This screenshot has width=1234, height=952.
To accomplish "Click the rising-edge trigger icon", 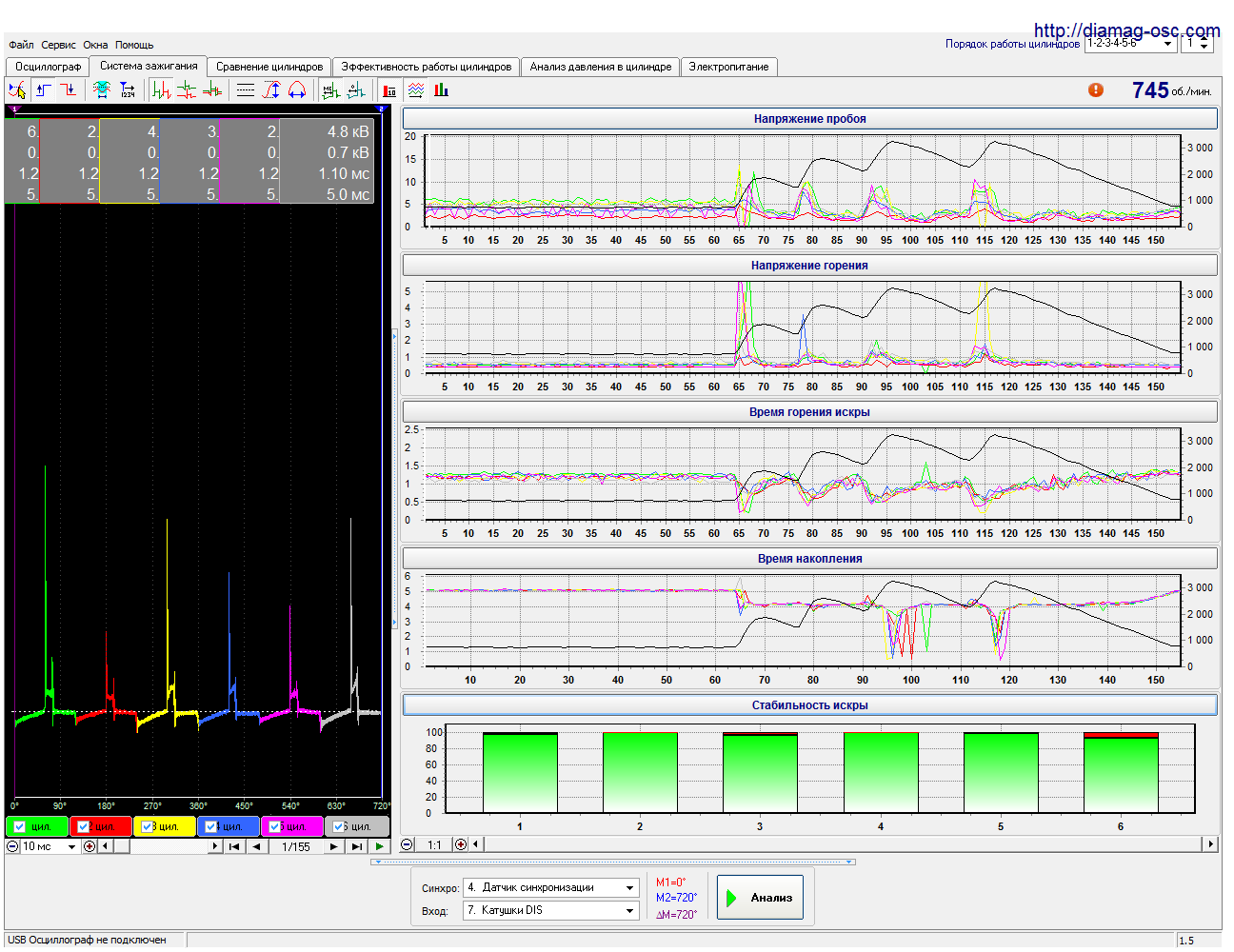I will pyautogui.click(x=44, y=90).
